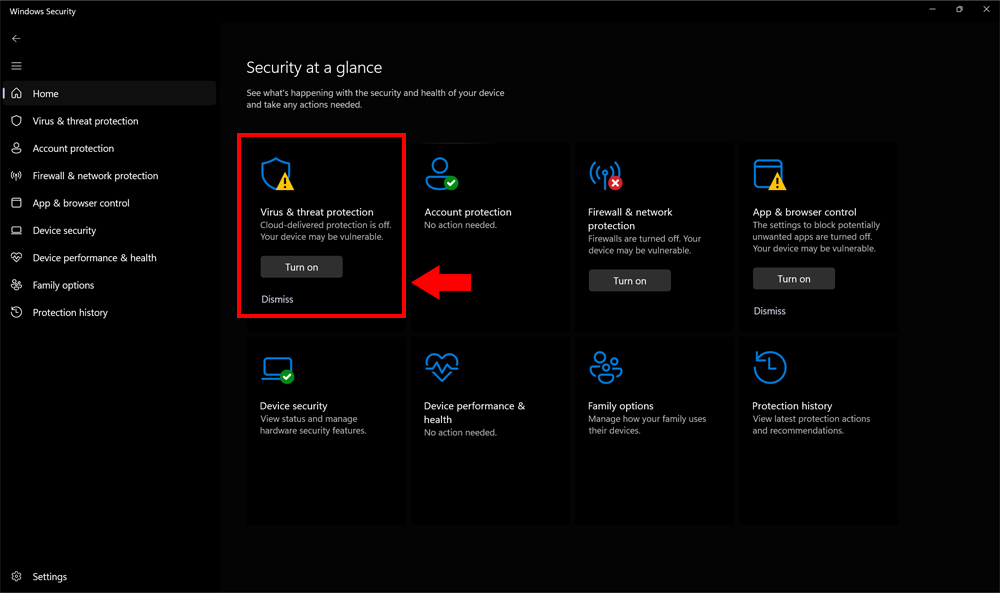Click the Virus & threat protection shield icon tile
The height and width of the screenshot is (593, 1000).
(x=276, y=174)
